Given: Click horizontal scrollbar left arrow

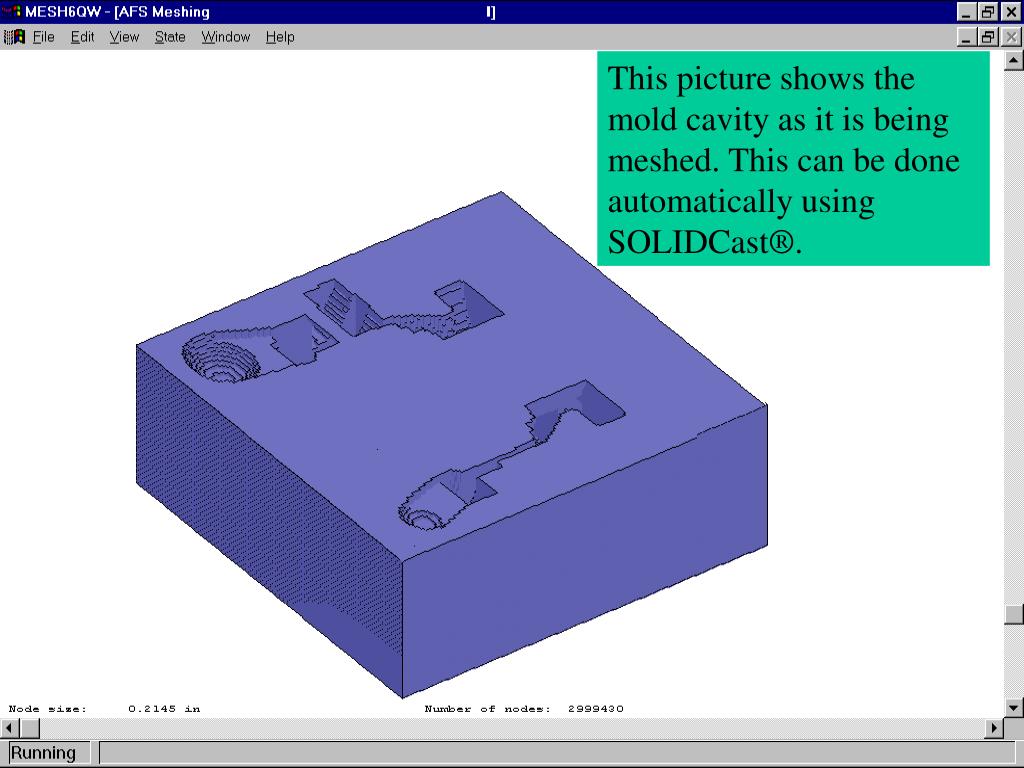Looking at the screenshot, I should point(10,728).
